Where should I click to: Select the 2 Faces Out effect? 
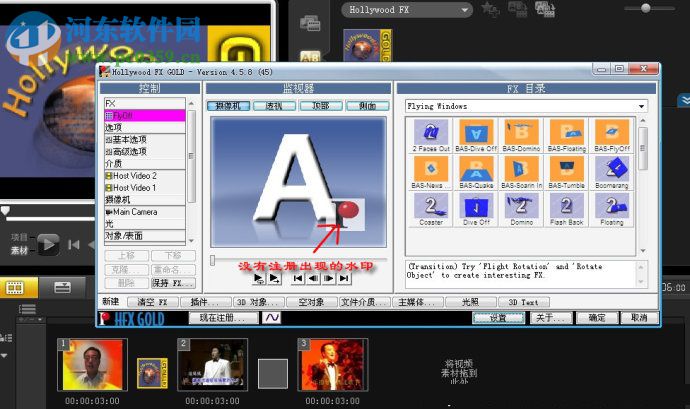(x=431, y=136)
